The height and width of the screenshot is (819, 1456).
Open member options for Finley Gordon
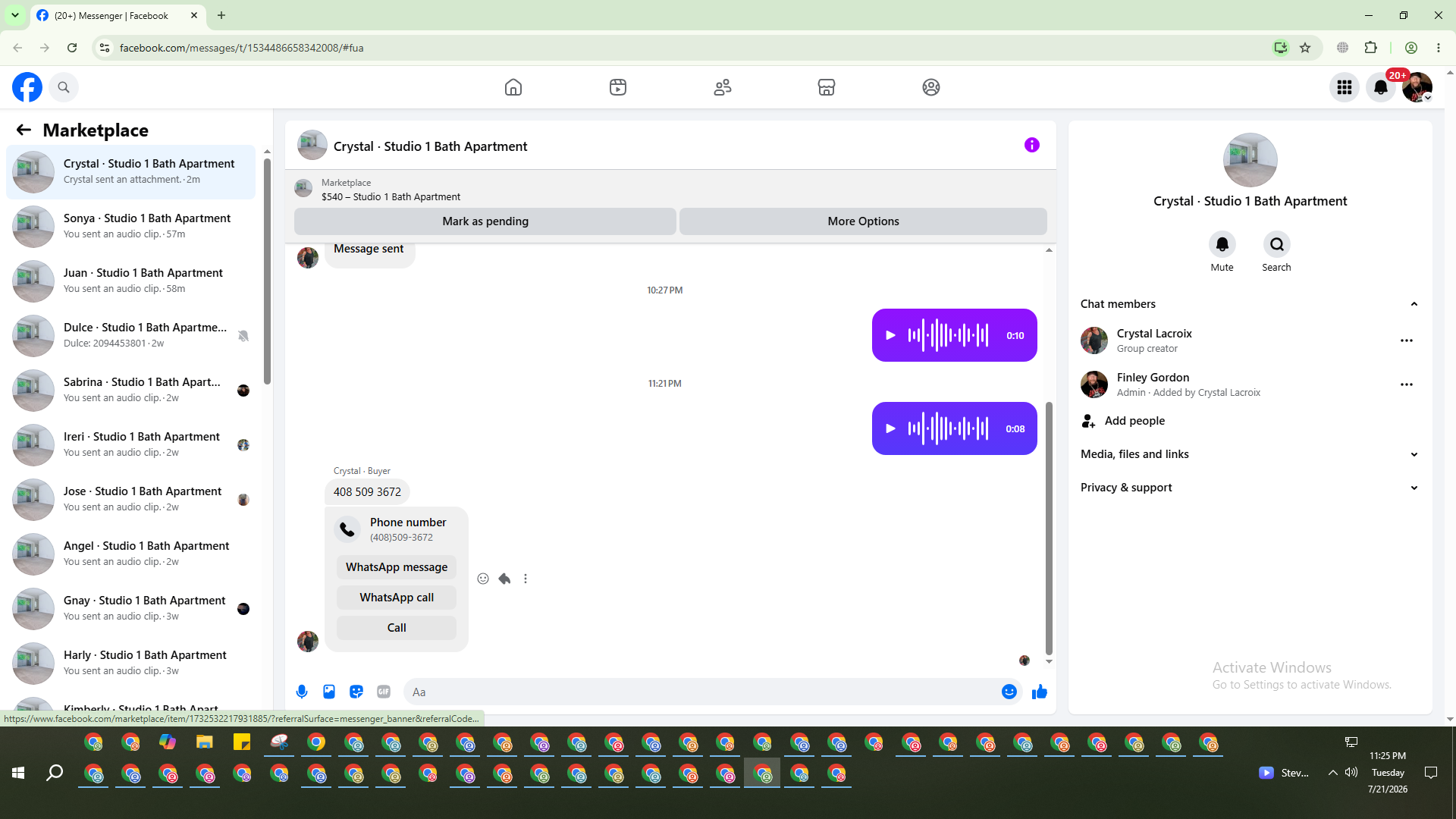(x=1407, y=384)
